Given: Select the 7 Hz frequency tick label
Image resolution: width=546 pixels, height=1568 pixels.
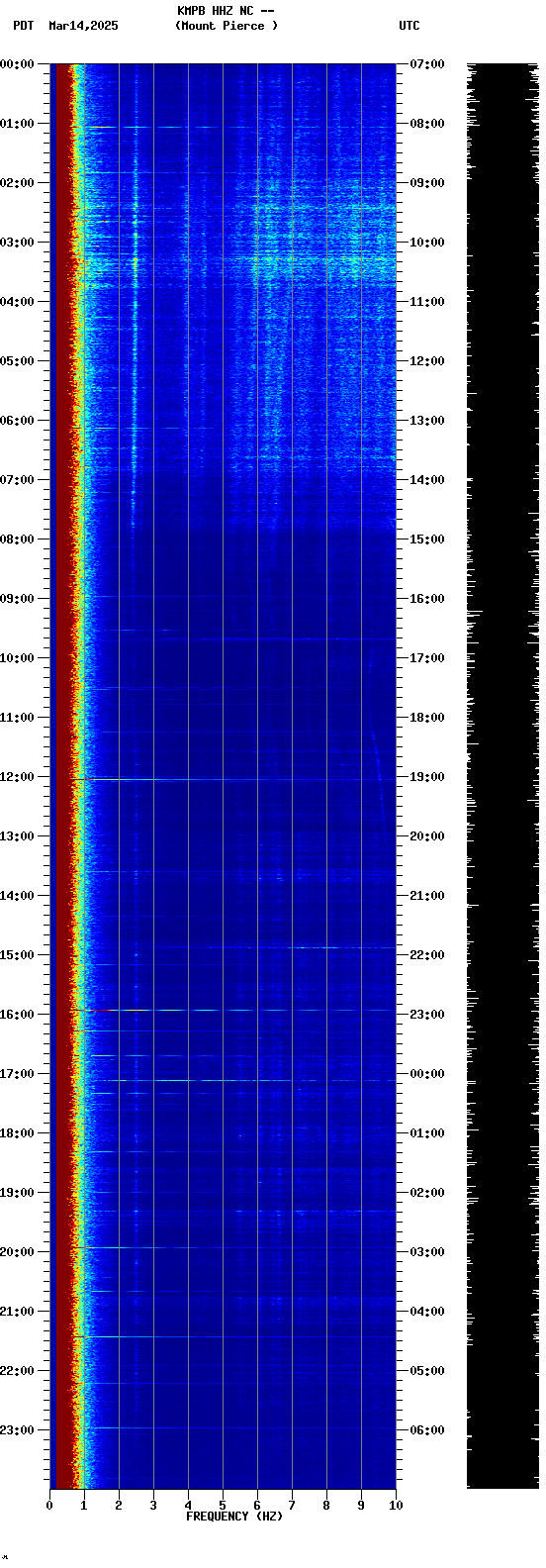Looking at the screenshot, I should pyautogui.click(x=292, y=1506).
